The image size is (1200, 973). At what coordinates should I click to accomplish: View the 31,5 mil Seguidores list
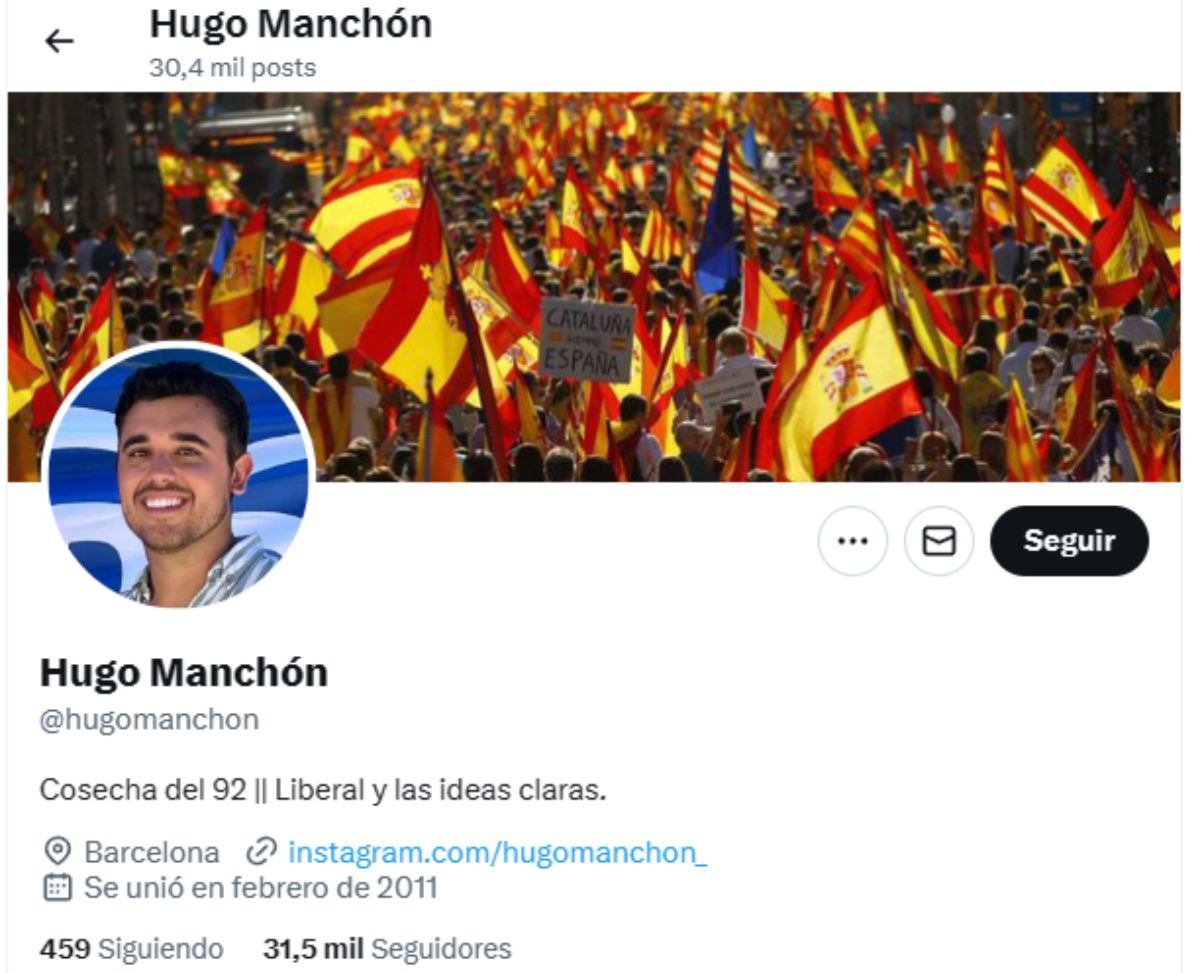(x=387, y=948)
